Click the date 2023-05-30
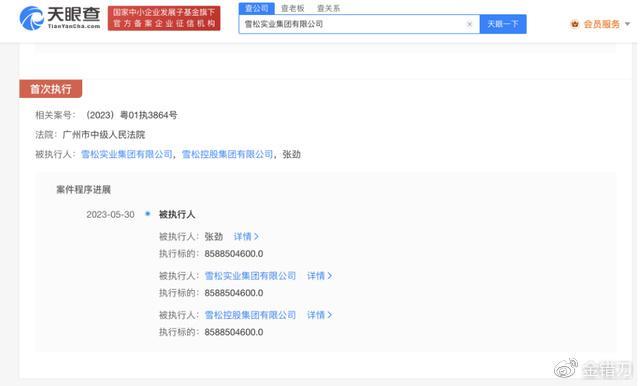Image resolution: width=640 pixels, height=386 pixels. point(110,215)
